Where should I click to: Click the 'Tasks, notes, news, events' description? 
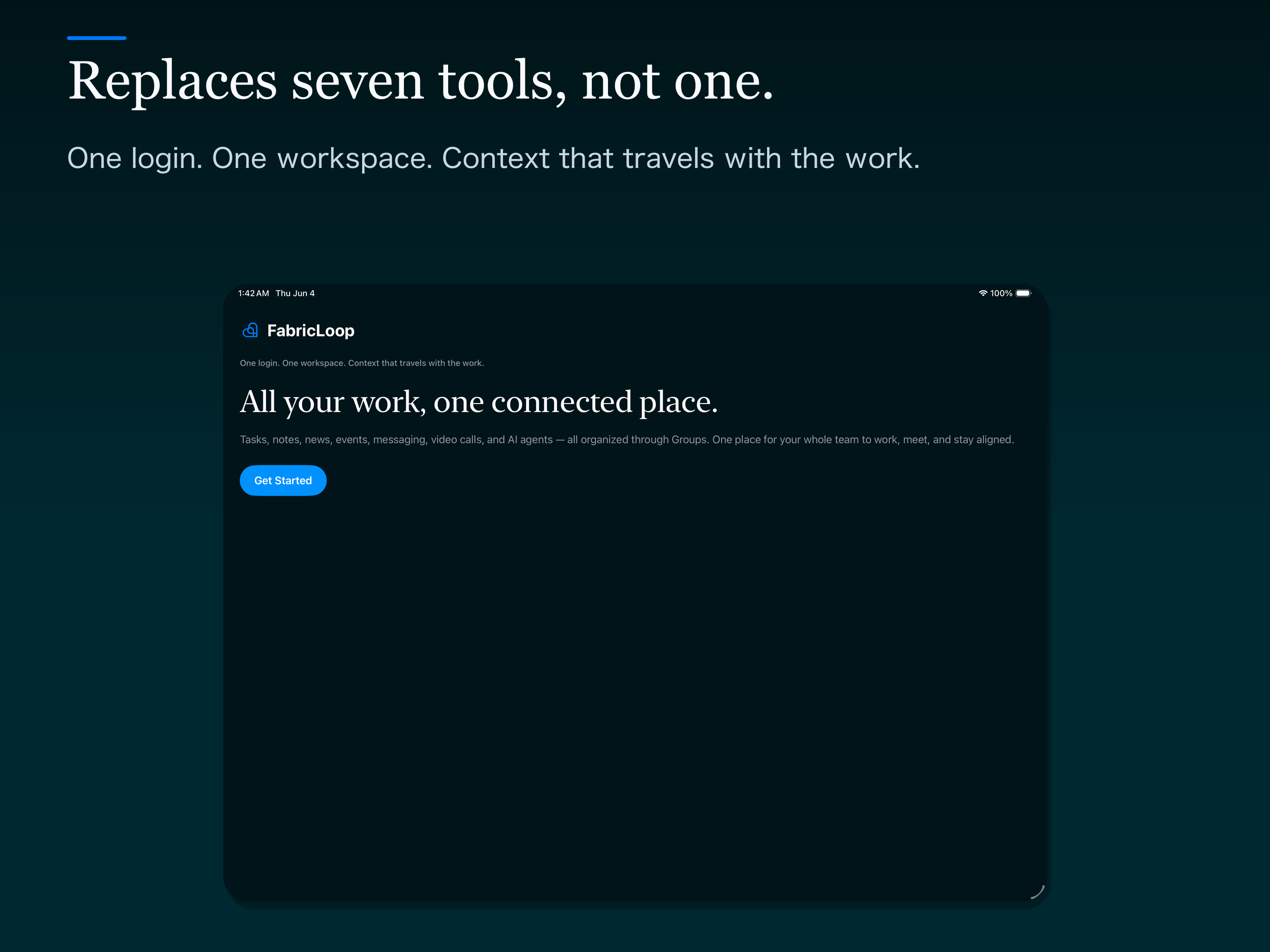(627, 440)
